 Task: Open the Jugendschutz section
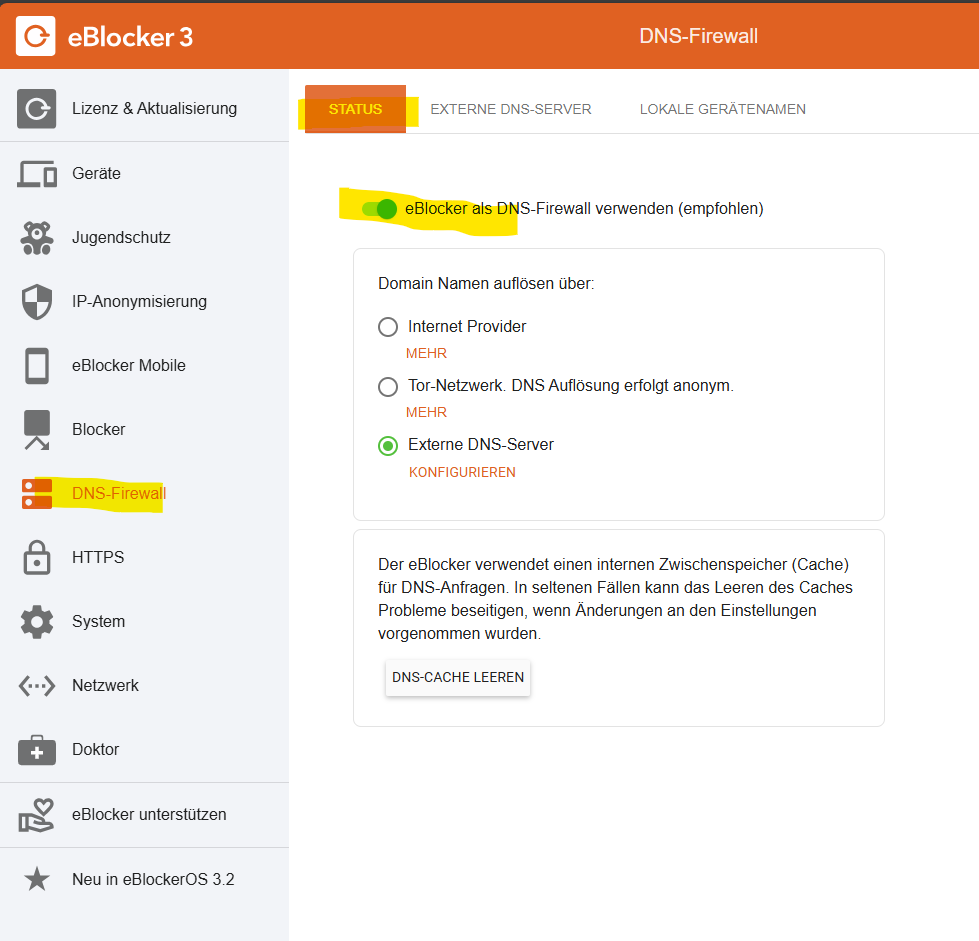[x=121, y=238]
